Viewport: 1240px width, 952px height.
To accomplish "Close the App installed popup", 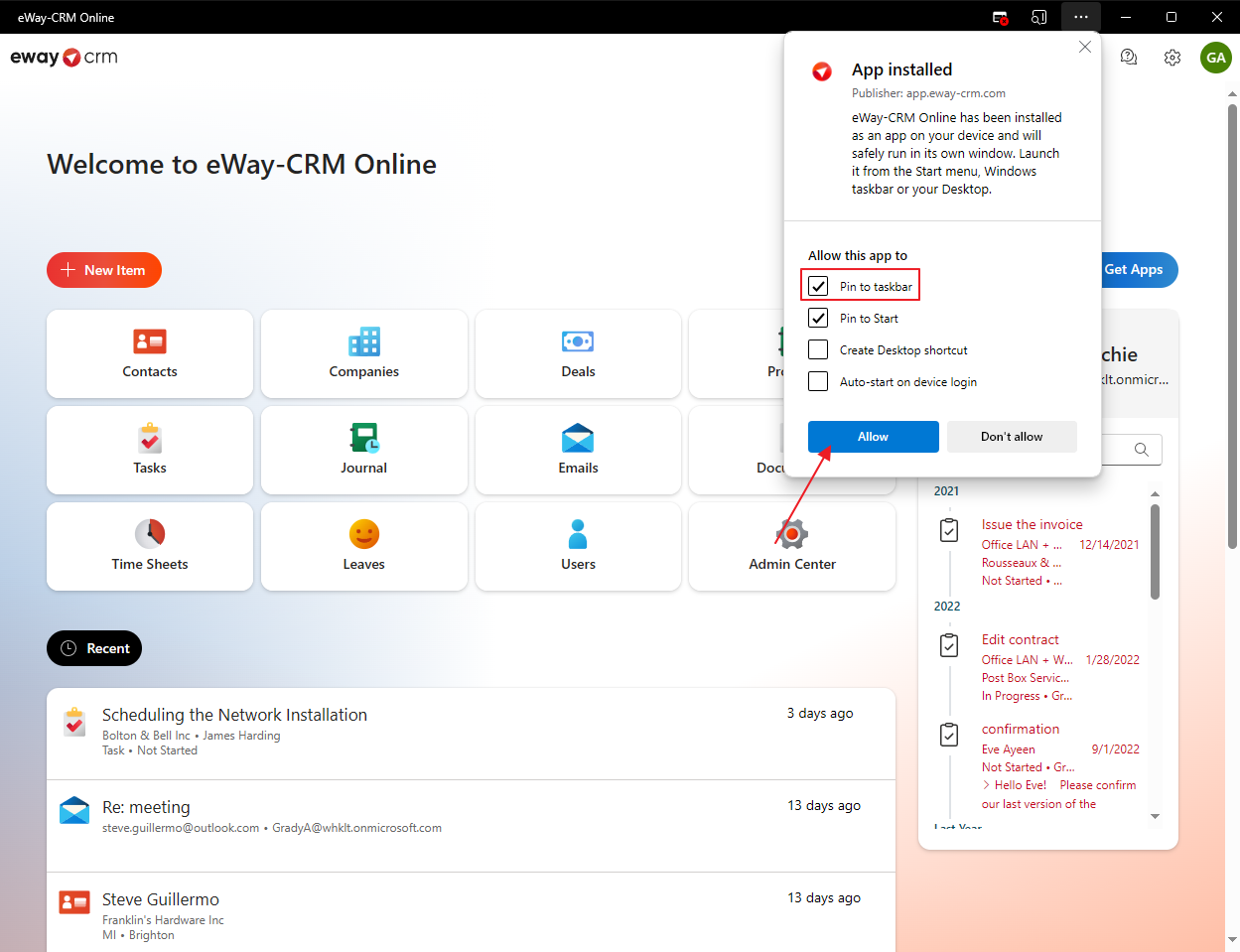I will click(x=1085, y=47).
